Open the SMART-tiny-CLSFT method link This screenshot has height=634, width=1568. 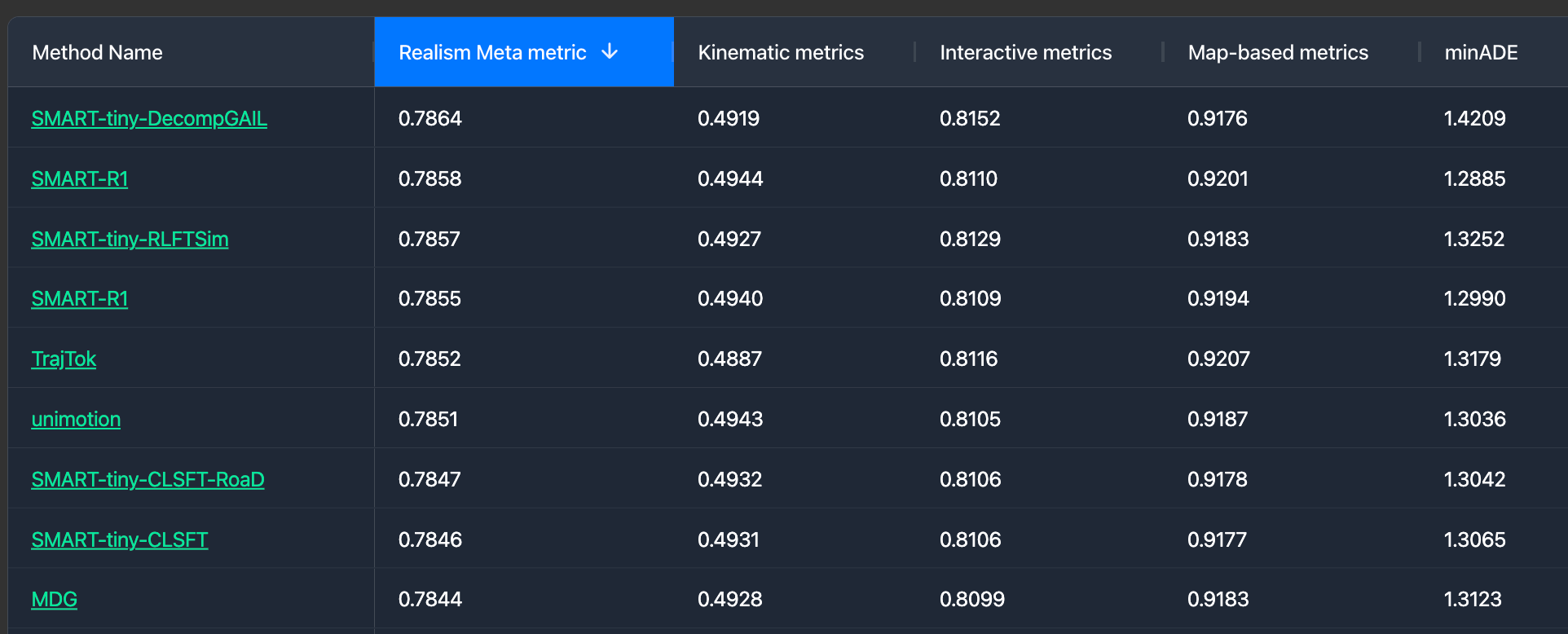point(120,540)
